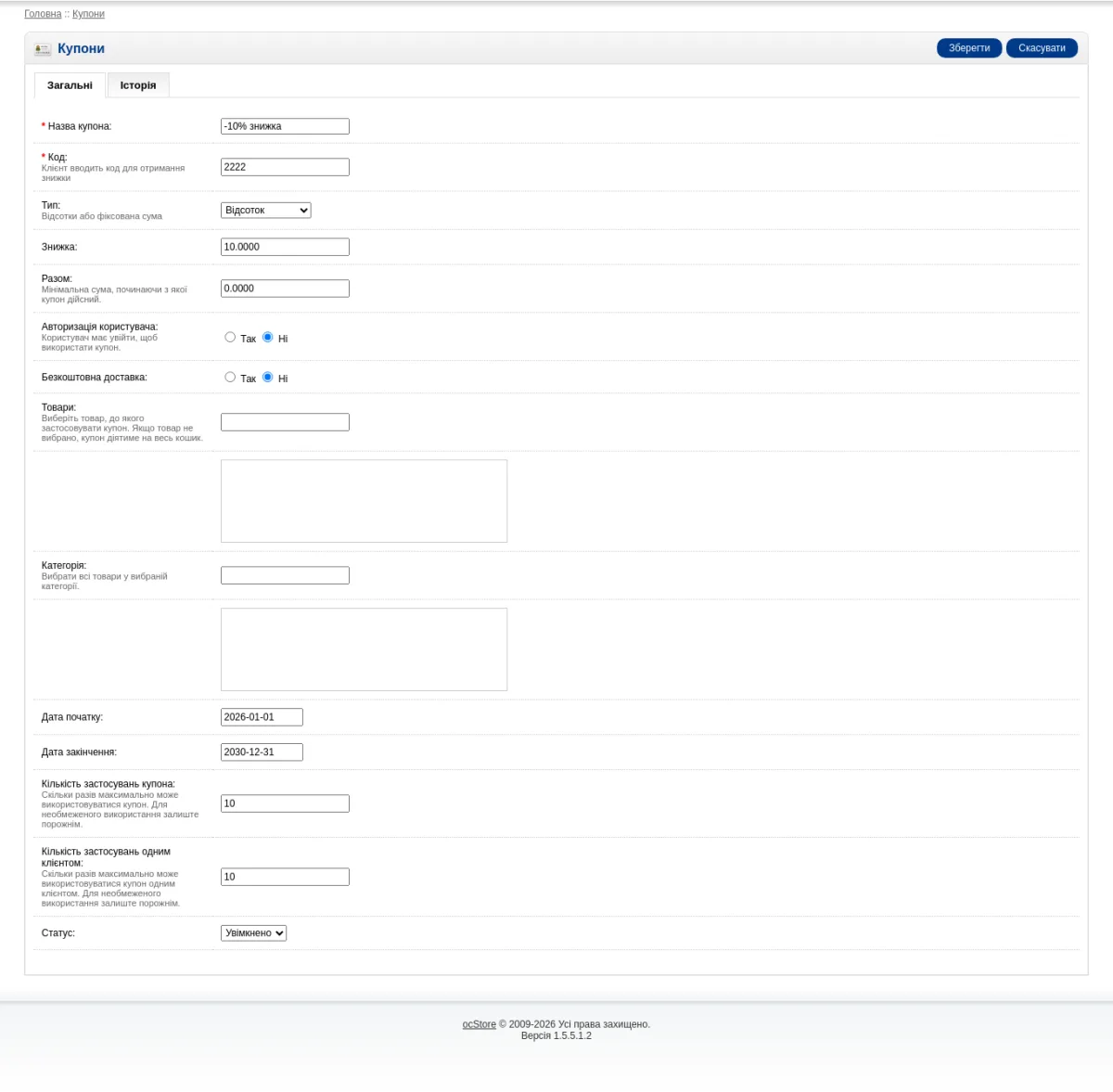1113x1092 pixels.
Task: Click the coupon icon beside the Купони heading
Action: [x=43, y=48]
